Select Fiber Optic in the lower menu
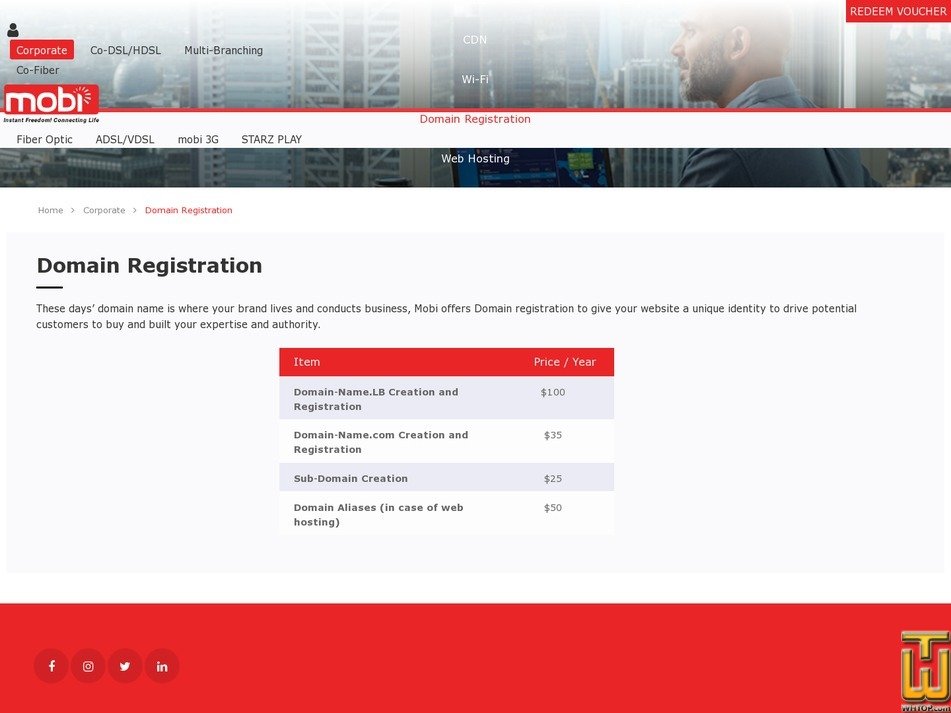The image size is (951, 713). coord(43,139)
